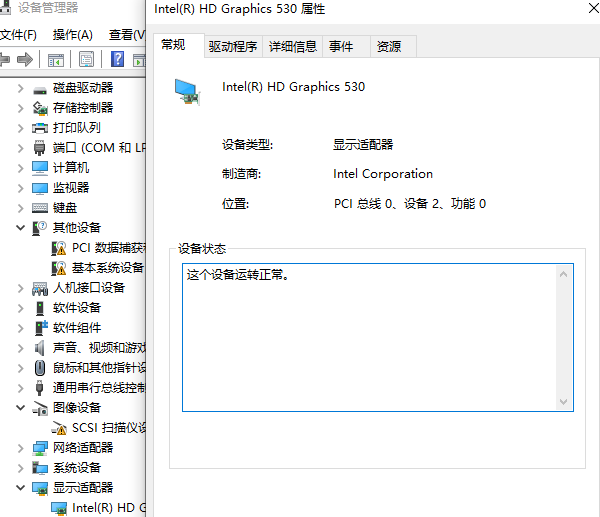Click the speaker icon beside 声音、视频和游戏
The image size is (600, 517).
click(40, 348)
